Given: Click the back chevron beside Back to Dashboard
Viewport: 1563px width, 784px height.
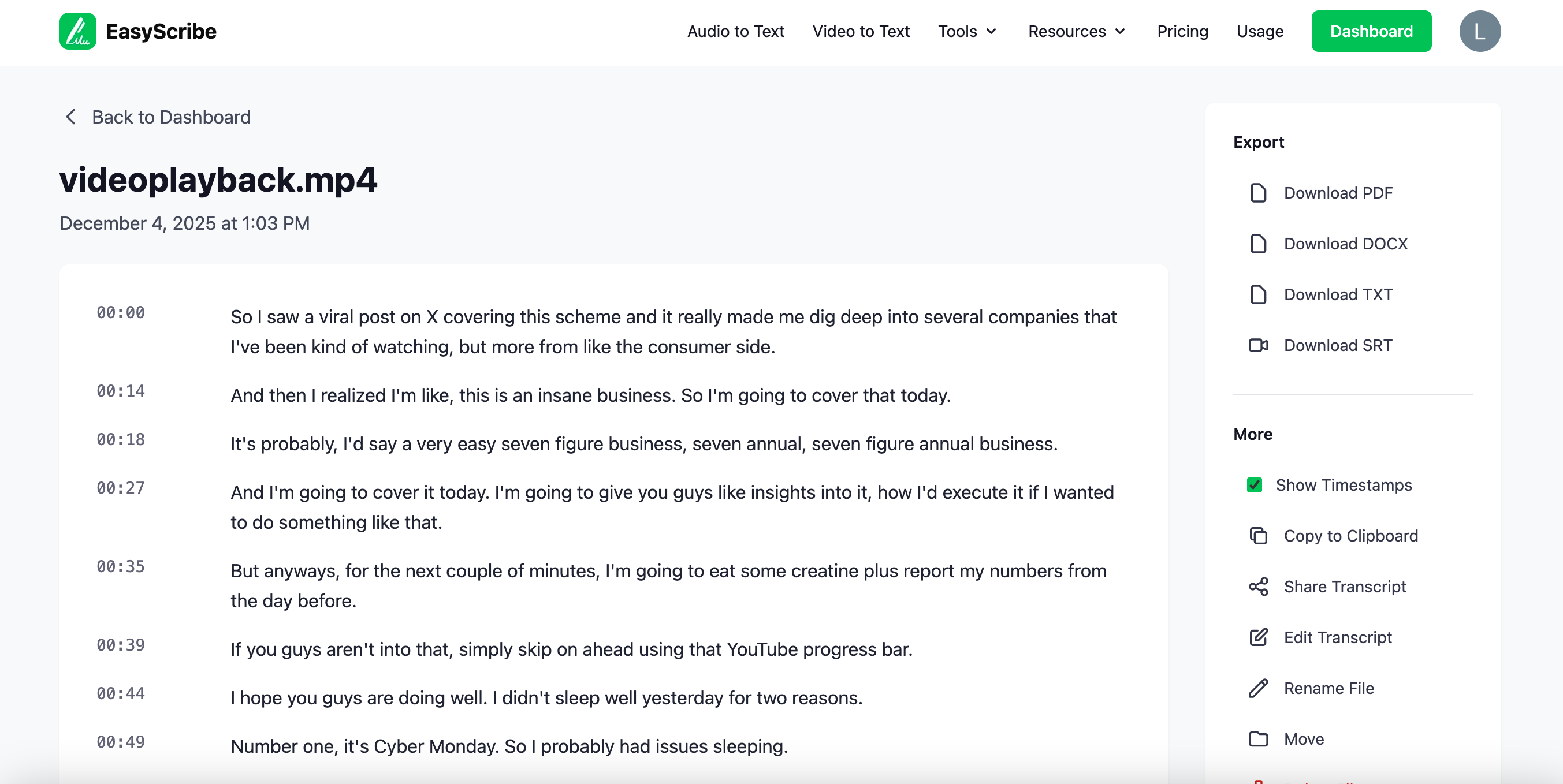Looking at the screenshot, I should point(71,117).
